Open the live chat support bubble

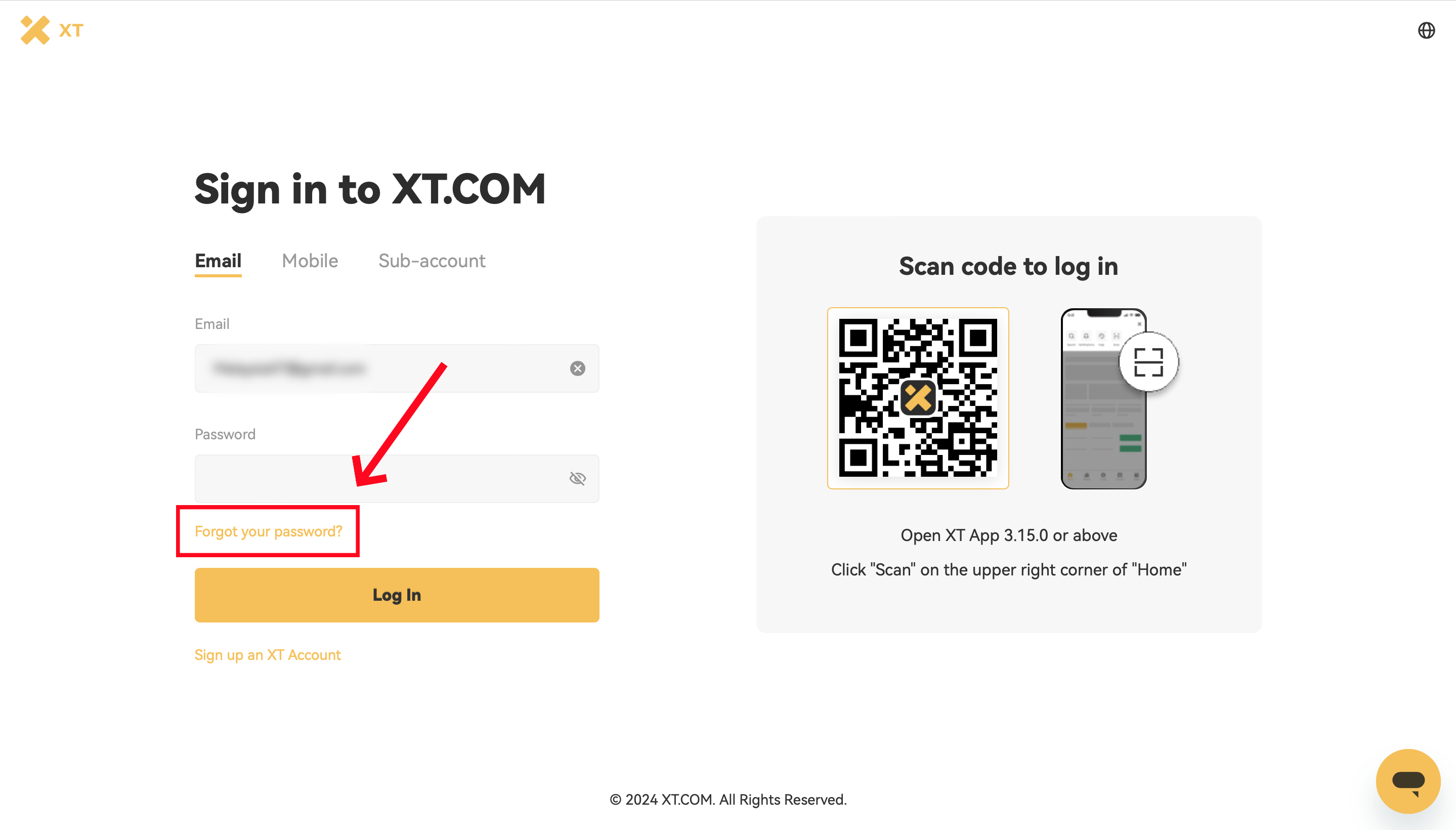tap(1407, 780)
